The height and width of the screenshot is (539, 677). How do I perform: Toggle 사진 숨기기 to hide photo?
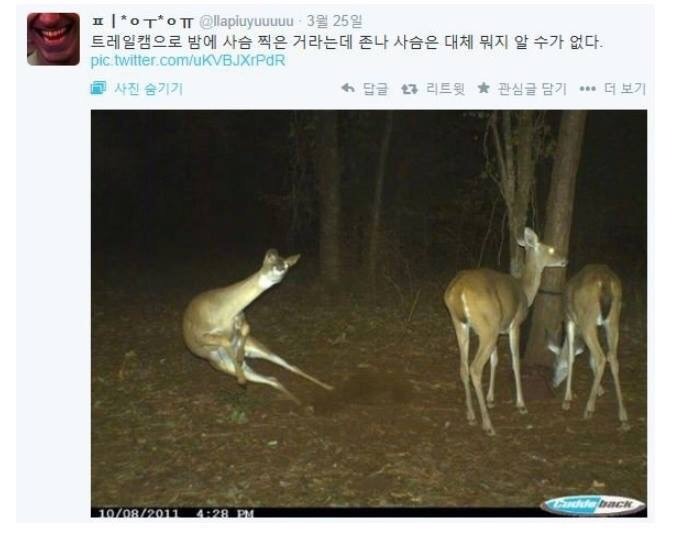149,89
